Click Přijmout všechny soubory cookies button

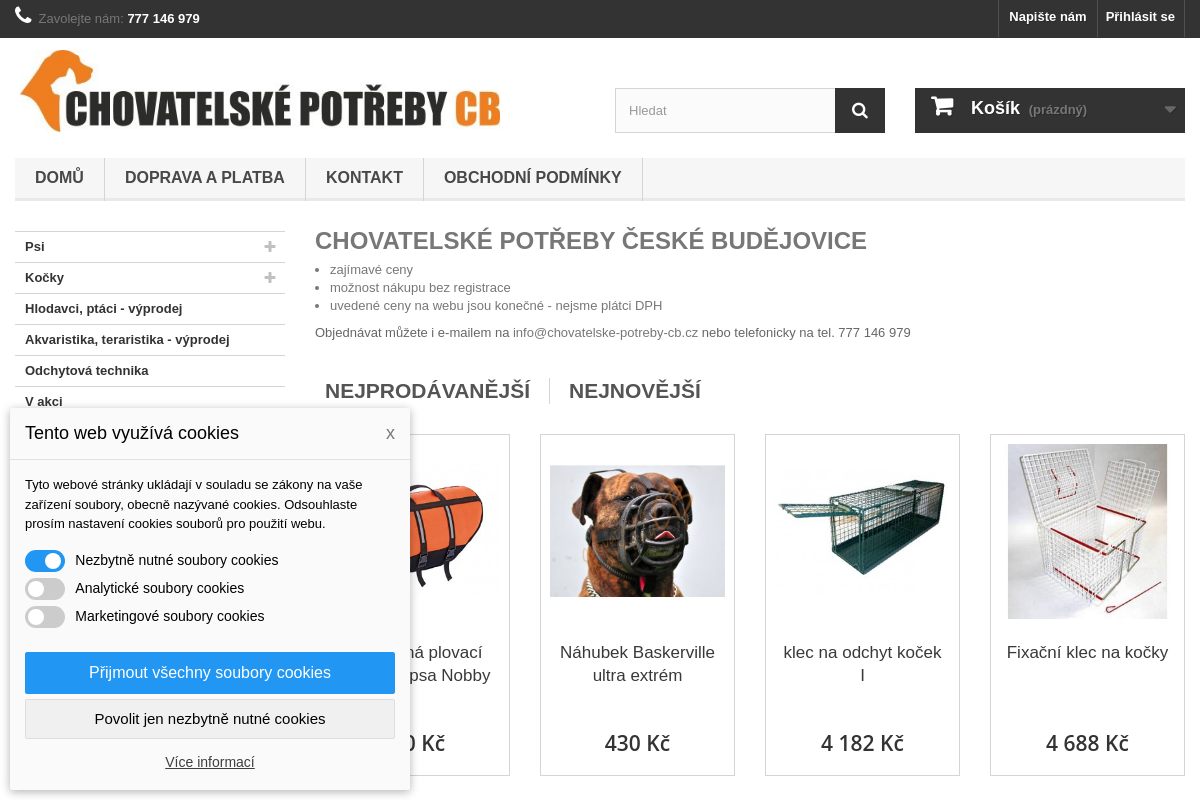click(x=210, y=672)
